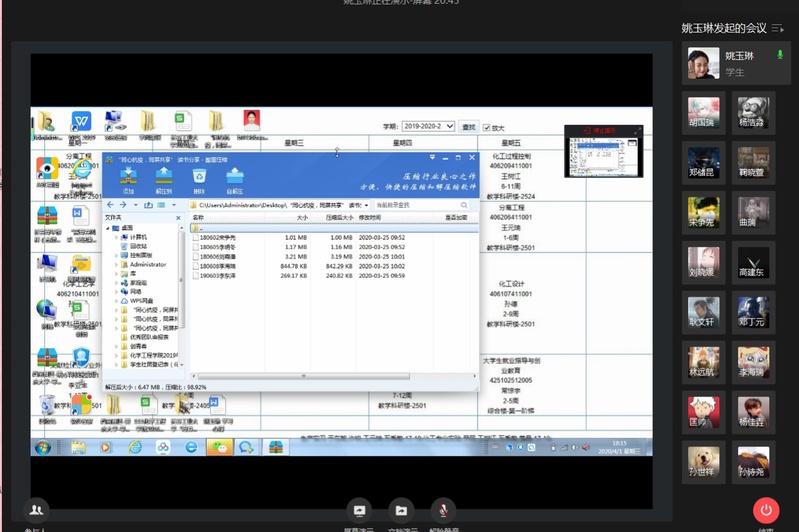The height and width of the screenshot is (532, 799).
Task: Click 姚玉琳 host thumbnail in participant panel
Action: (704, 65)
